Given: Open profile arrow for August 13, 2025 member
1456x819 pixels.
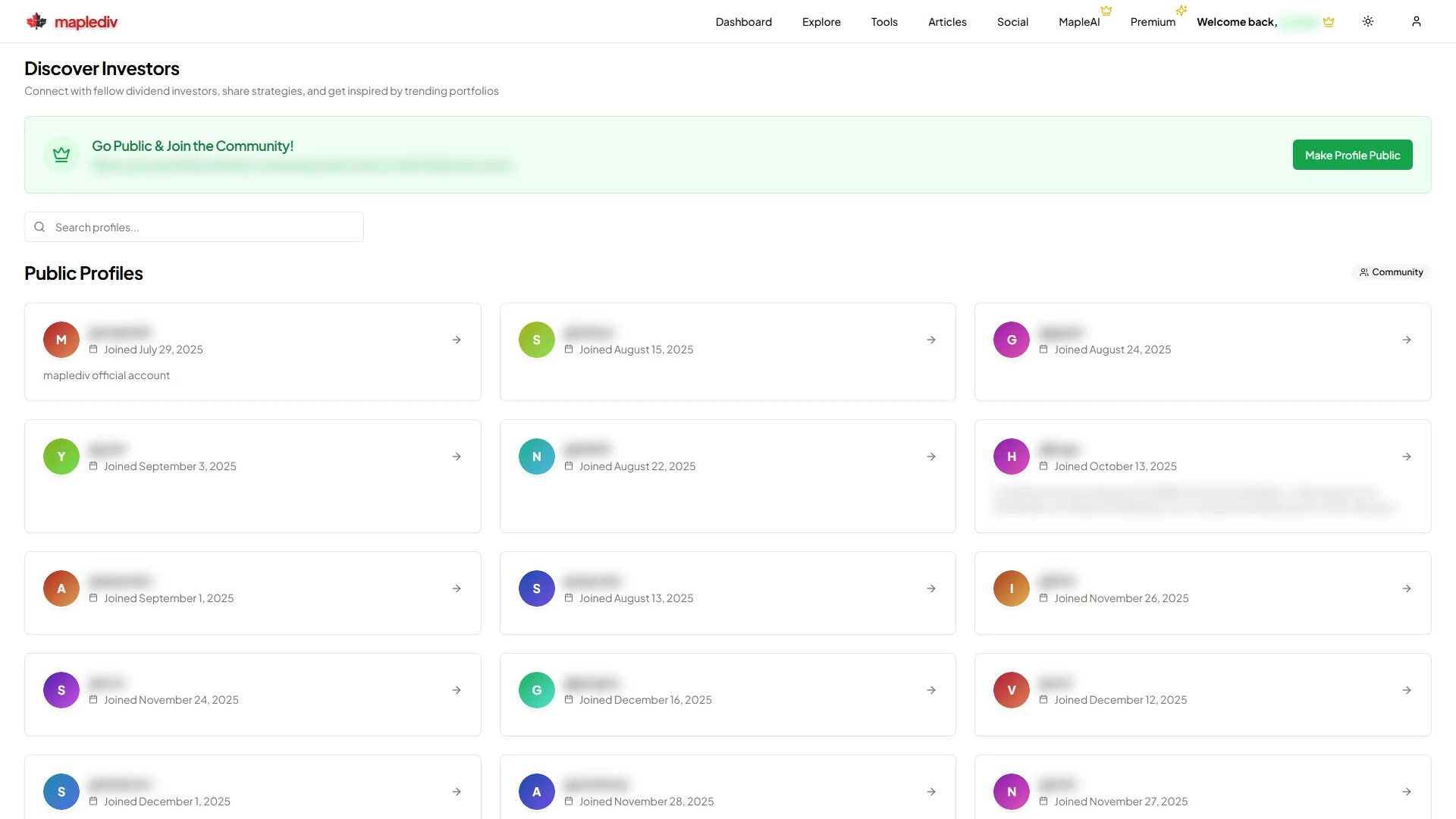Looking at the screenshot, I should (931, 588).
